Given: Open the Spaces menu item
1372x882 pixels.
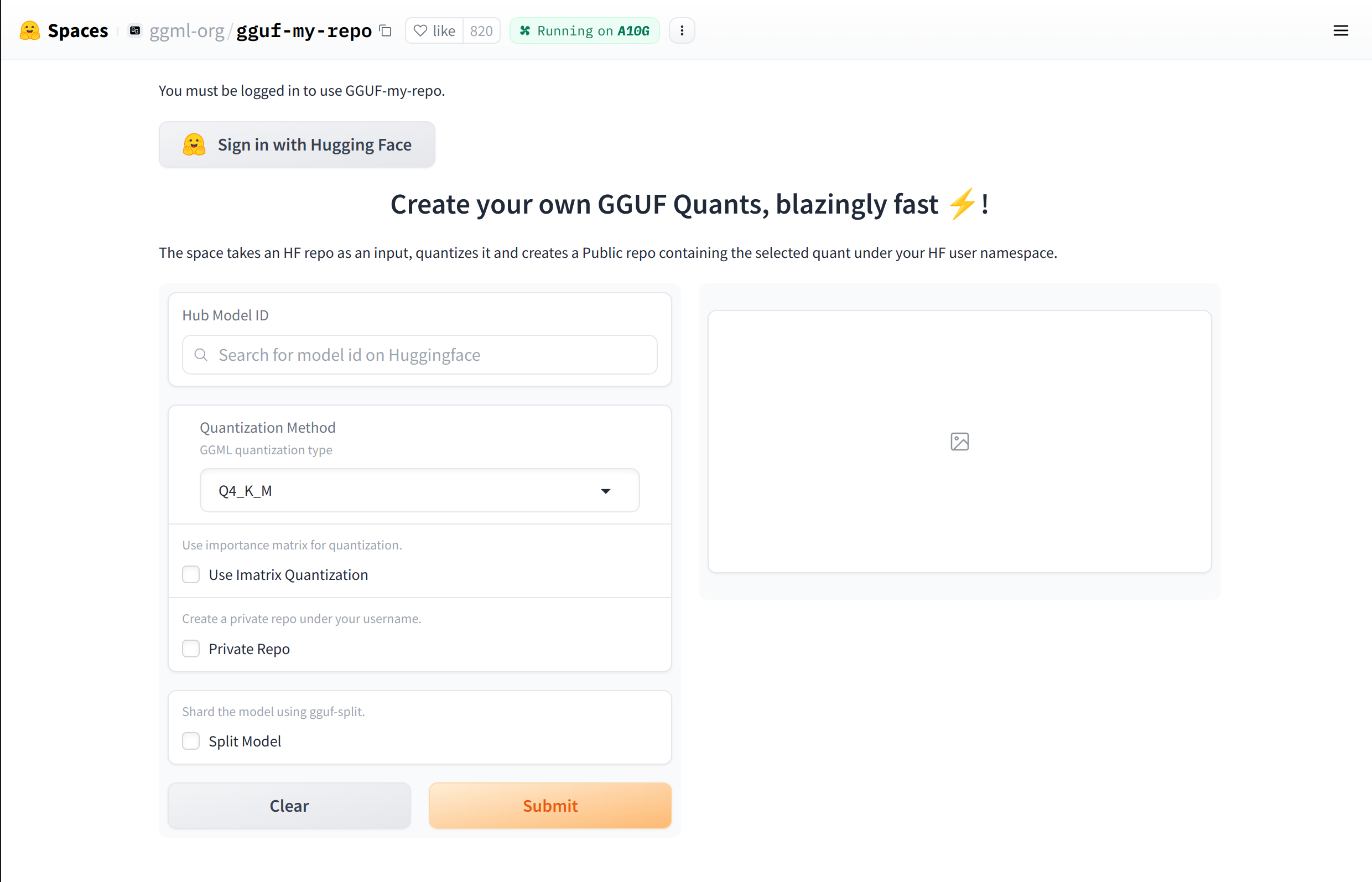Looking at the screenshot, I should [x=78, y=30].
